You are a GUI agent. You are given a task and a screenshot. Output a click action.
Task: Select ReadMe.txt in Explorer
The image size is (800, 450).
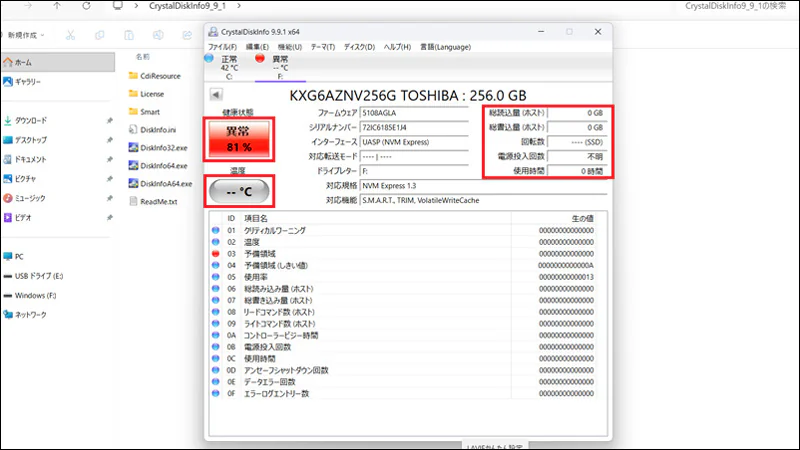[x=154, y=202]
